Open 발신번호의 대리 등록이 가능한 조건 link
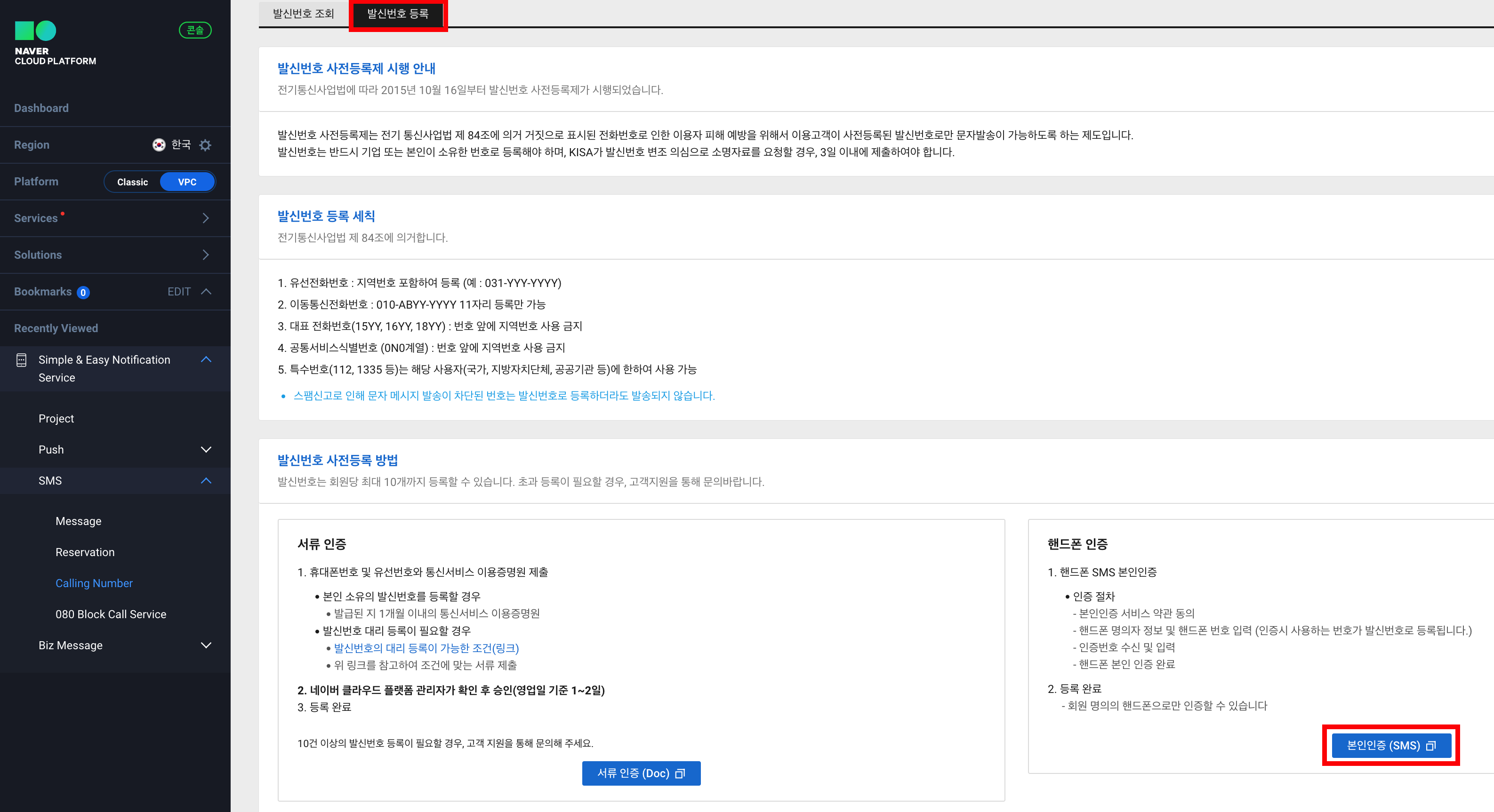The width and height of the screenshot is (1494, 812). (426, 648)
